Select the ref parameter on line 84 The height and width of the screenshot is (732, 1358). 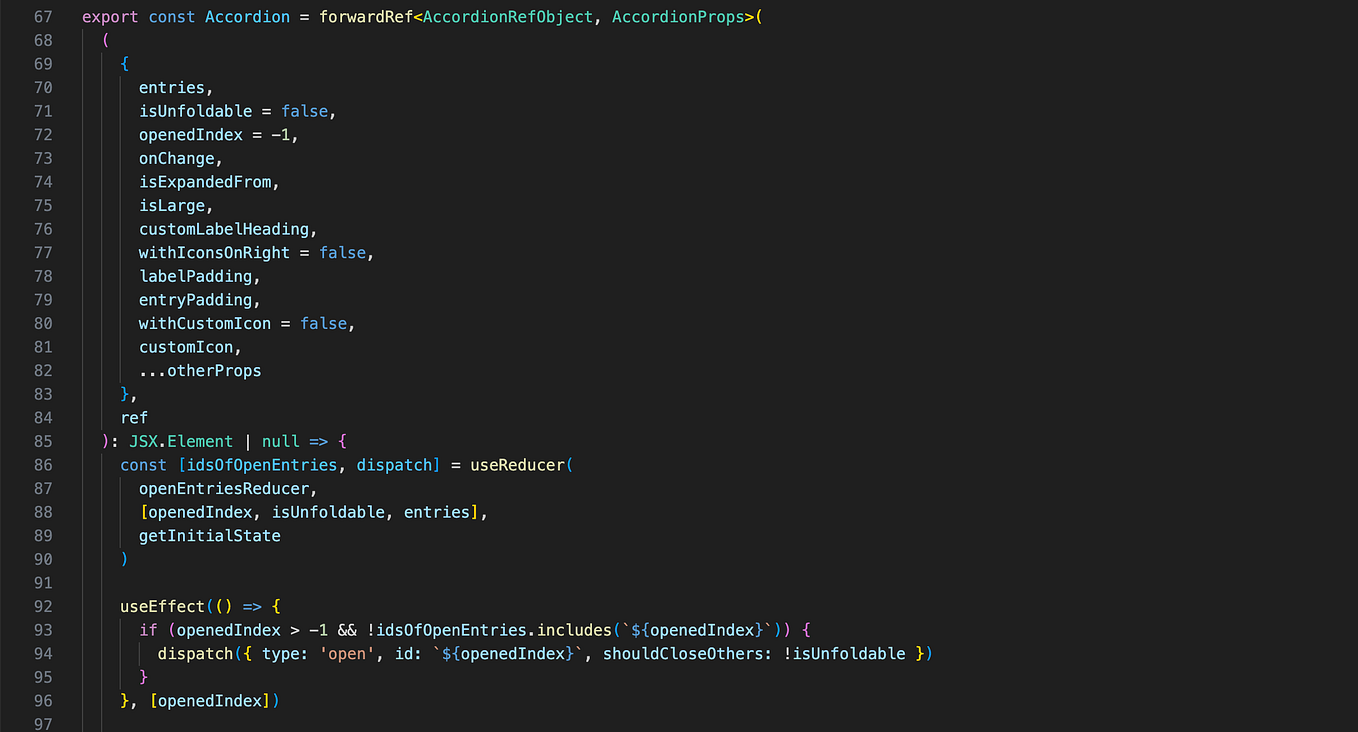133,417
